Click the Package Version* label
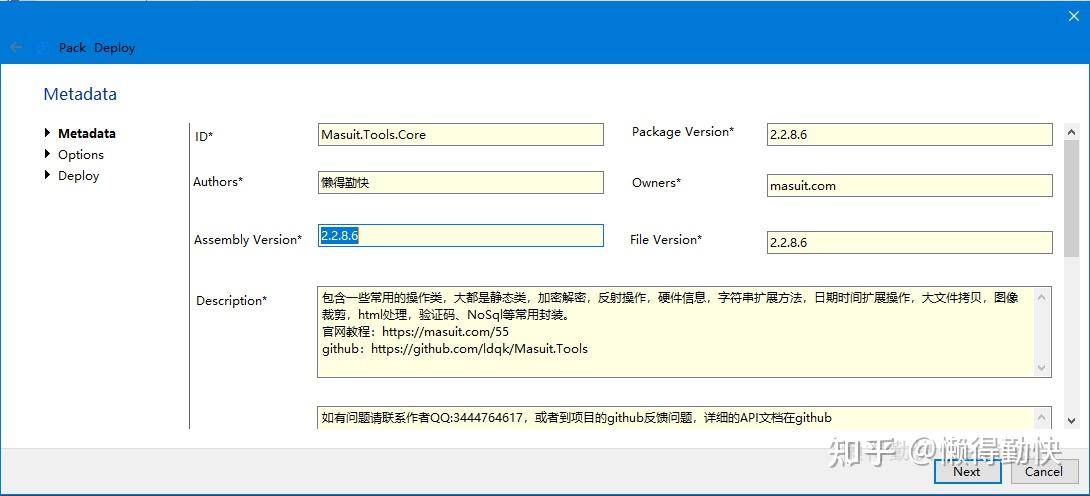Screen dimensions: 1090x496 point(683,131)
